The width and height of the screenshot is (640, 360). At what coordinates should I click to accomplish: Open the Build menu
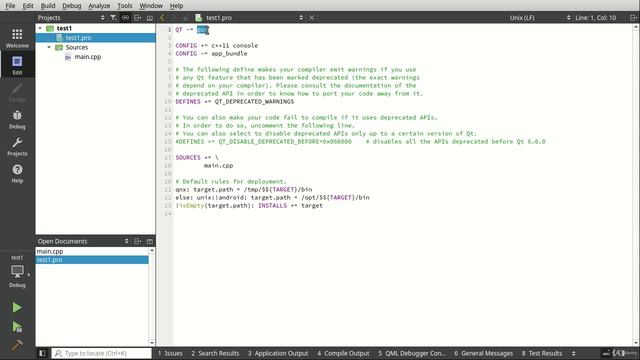click(48, 6)
